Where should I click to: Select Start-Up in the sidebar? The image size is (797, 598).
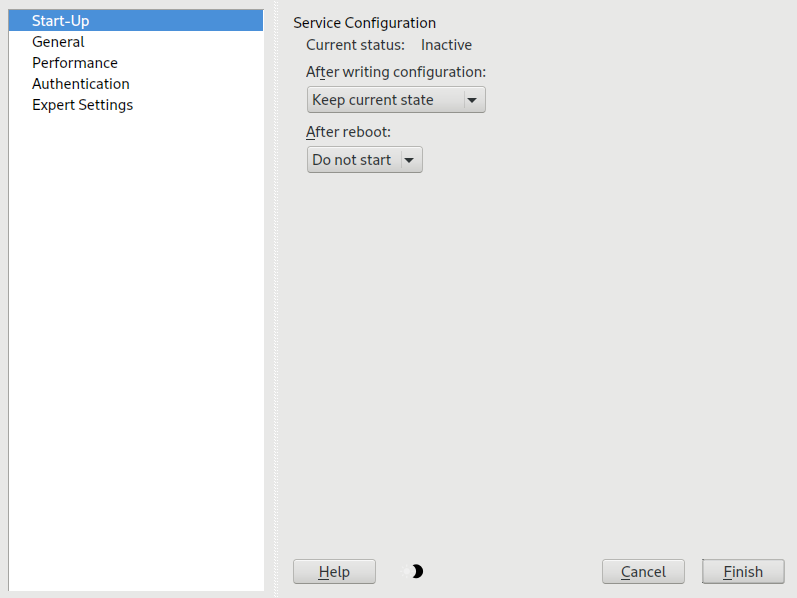(x=60, y=21)
